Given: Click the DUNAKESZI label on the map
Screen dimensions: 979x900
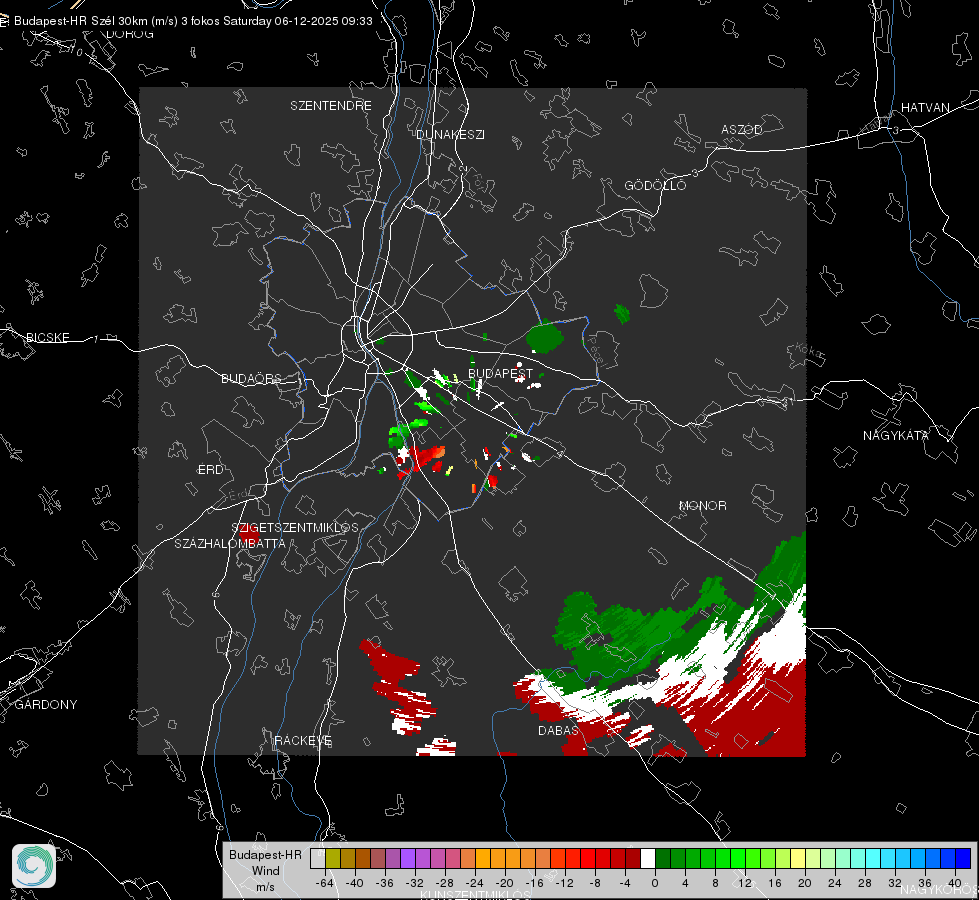Looking at the screenshot, I should 450,134.
